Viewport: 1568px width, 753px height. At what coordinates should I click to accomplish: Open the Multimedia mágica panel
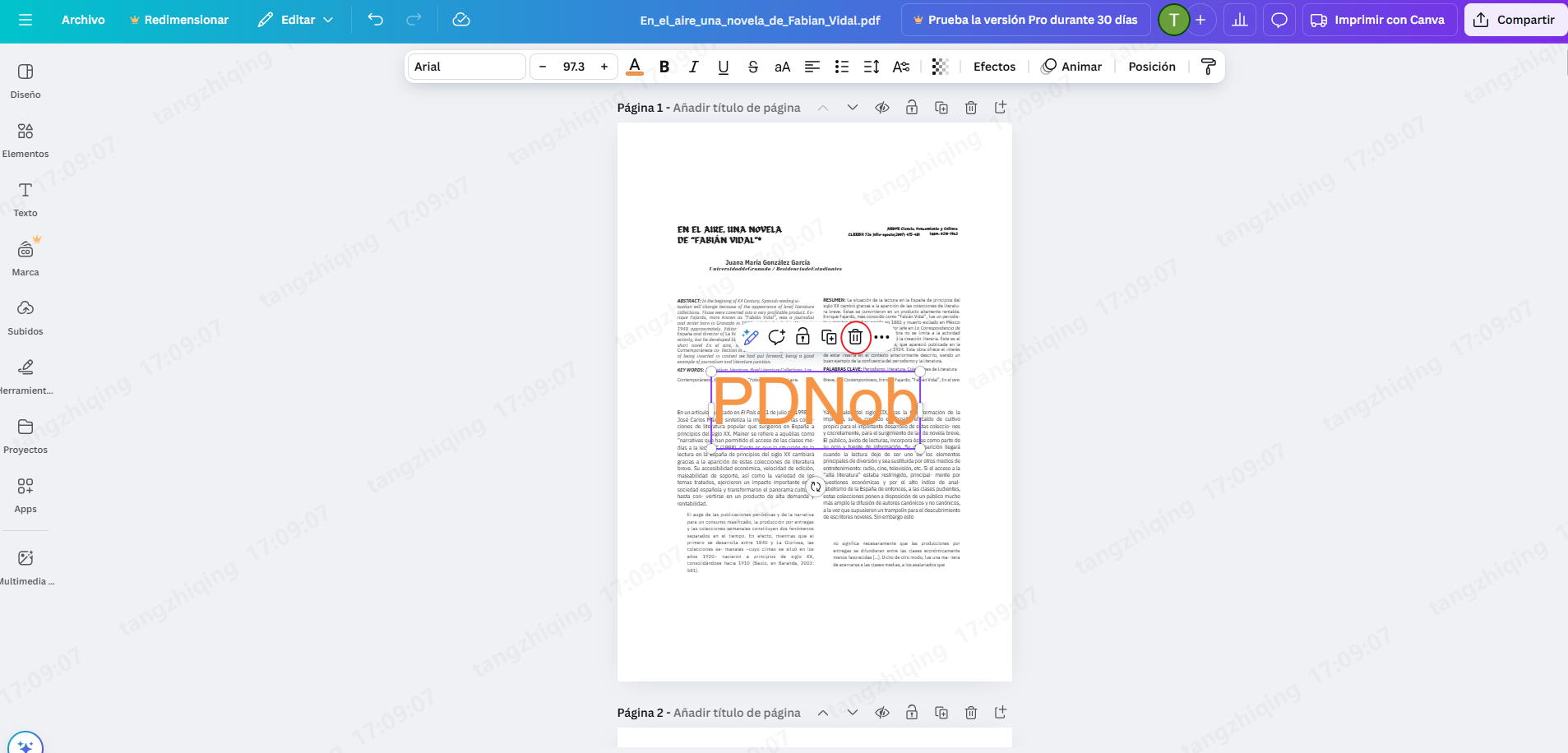pyautogui.click(x=25, y=568)
